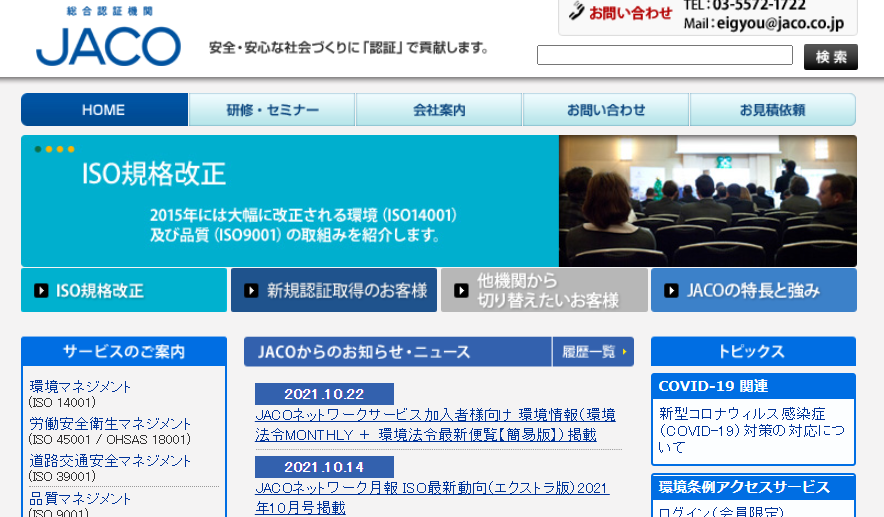884x517 pixels.
Task: Click the eigyou@jaco.co.jp mail address
Action: click(780, 24)
